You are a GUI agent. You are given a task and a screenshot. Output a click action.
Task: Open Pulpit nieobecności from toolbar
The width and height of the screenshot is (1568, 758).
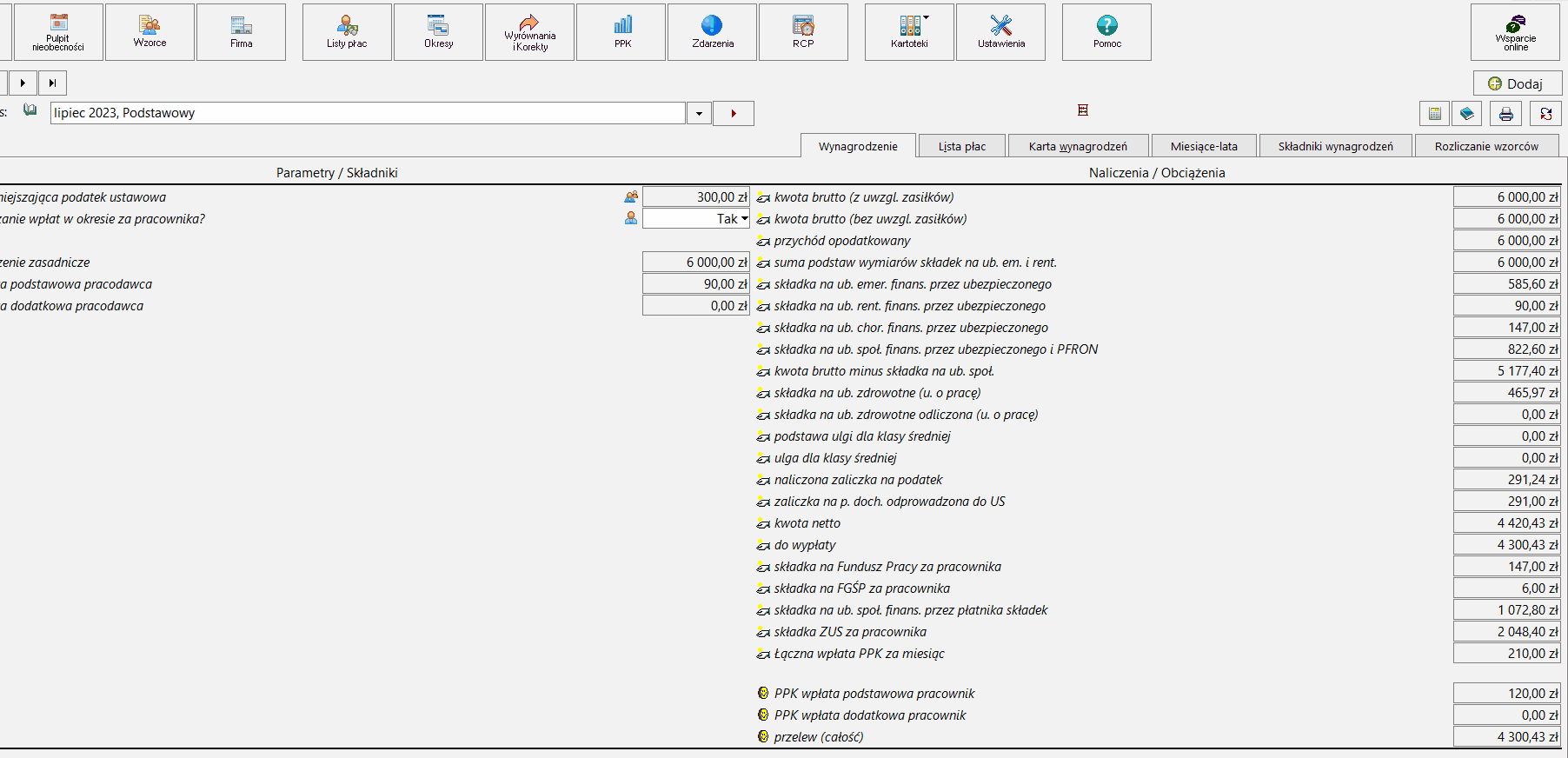coord(58,32)
